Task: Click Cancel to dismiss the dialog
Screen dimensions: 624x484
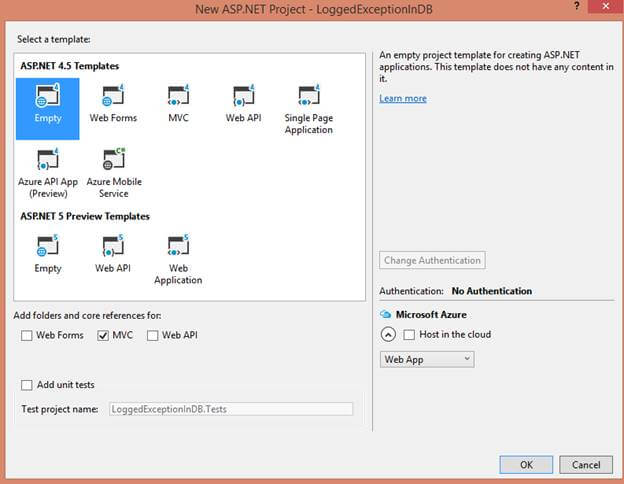Action: [x=586, y=465]
